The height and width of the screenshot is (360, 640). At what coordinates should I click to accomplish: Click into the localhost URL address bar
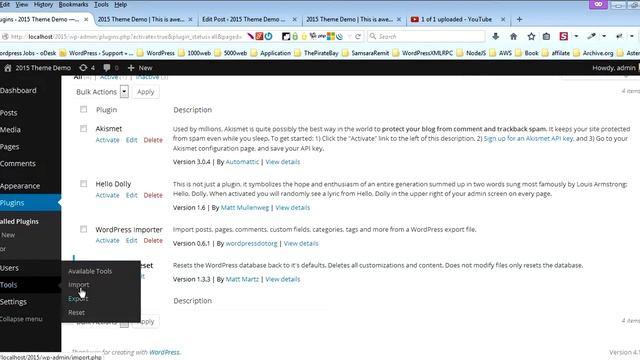[127, 36]
